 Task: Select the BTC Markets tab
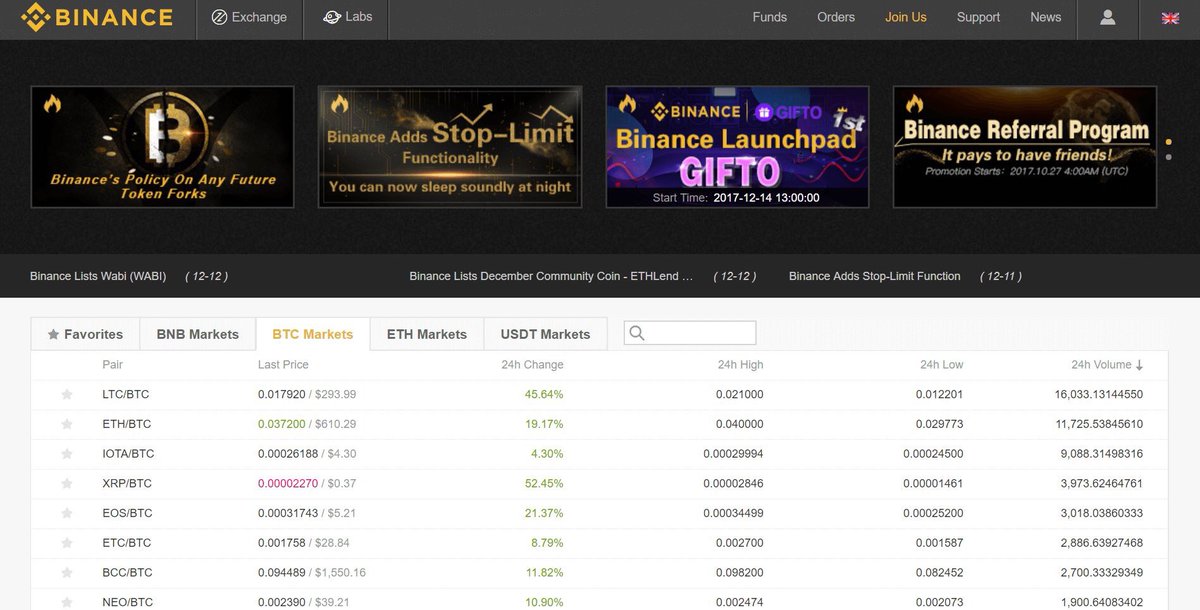pyautogui.click(x=313, y=334)
